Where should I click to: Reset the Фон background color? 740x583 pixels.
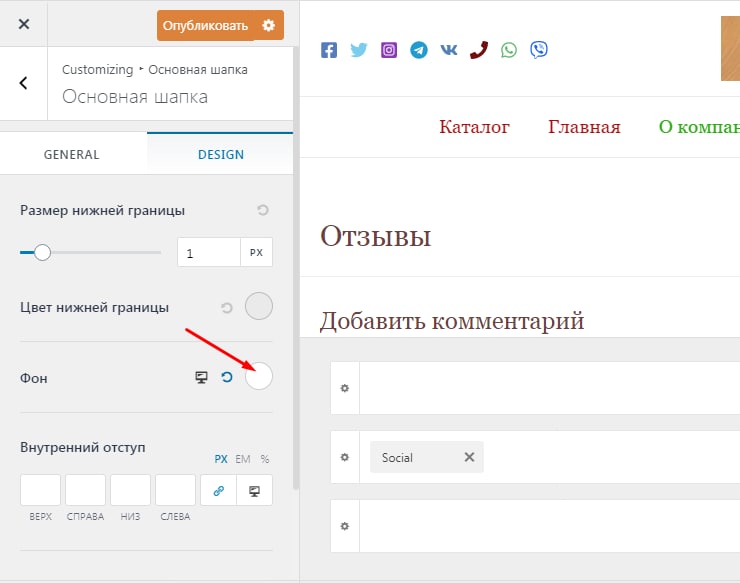pyautogui.click(x=227, y=377)
